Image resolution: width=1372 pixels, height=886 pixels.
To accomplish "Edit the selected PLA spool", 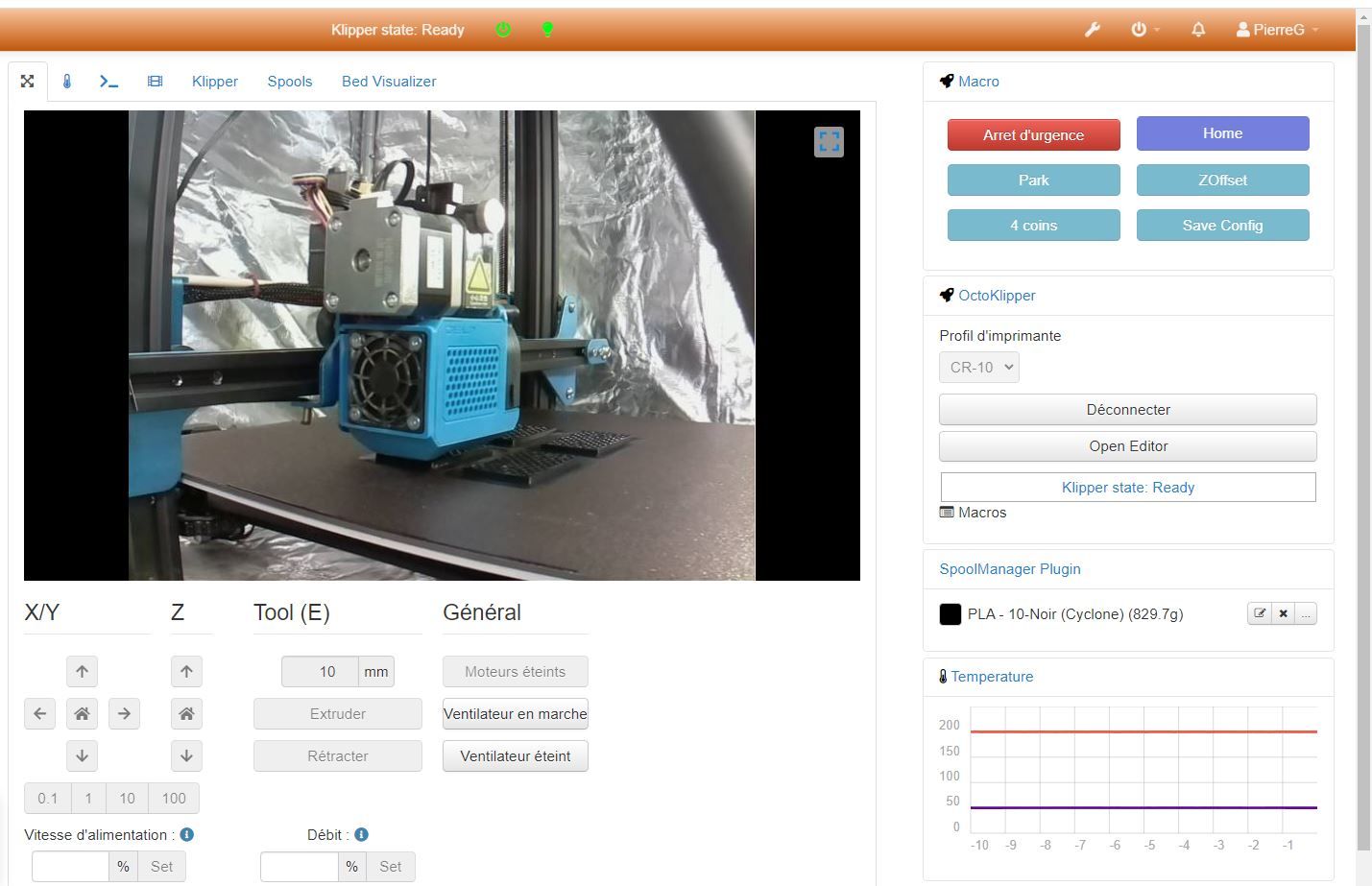I will click(x=1260, y=613).
